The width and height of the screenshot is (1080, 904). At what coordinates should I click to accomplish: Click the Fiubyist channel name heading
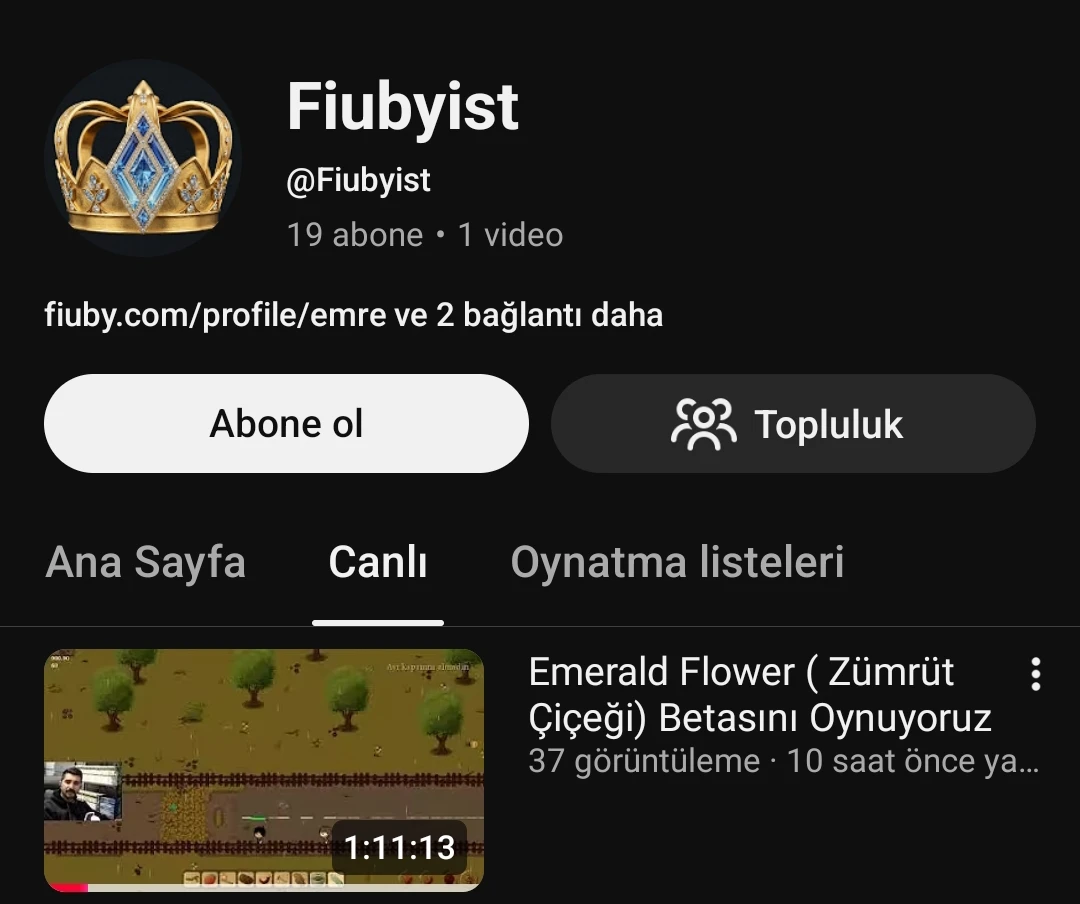(x=402, y=106)
